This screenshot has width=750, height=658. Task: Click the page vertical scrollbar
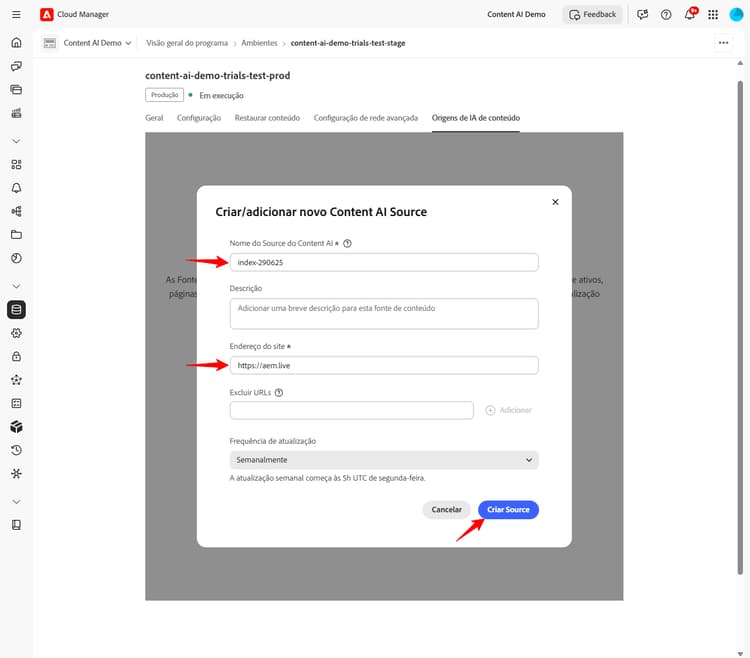[740, 327]
